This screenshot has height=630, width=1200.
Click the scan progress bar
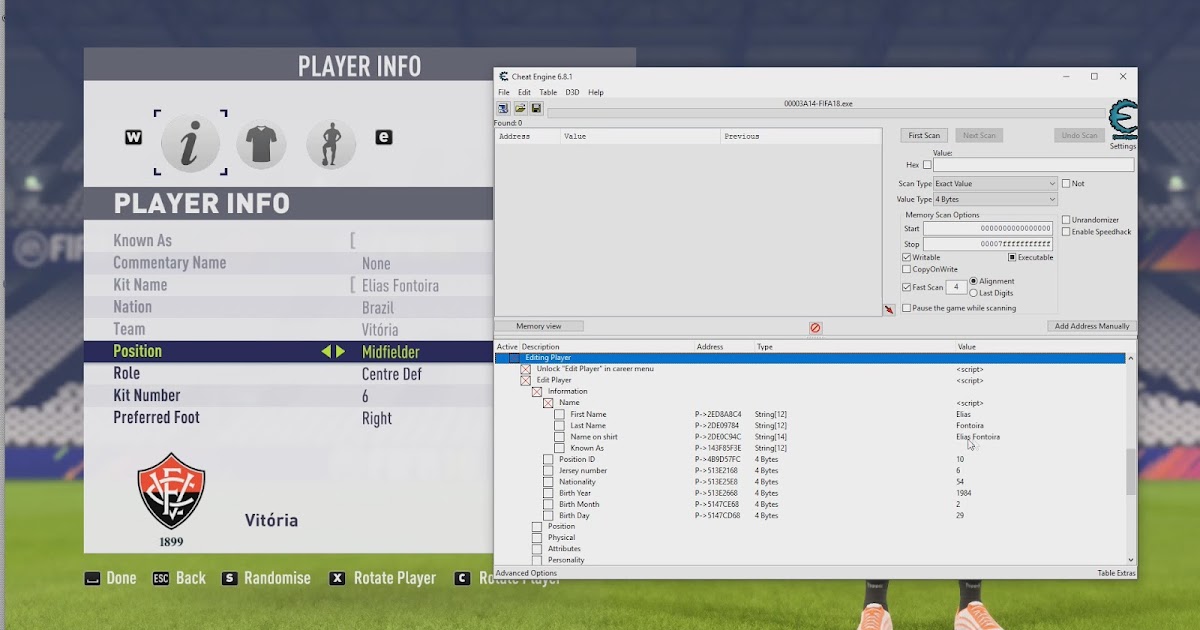click(x=826, y=113)
